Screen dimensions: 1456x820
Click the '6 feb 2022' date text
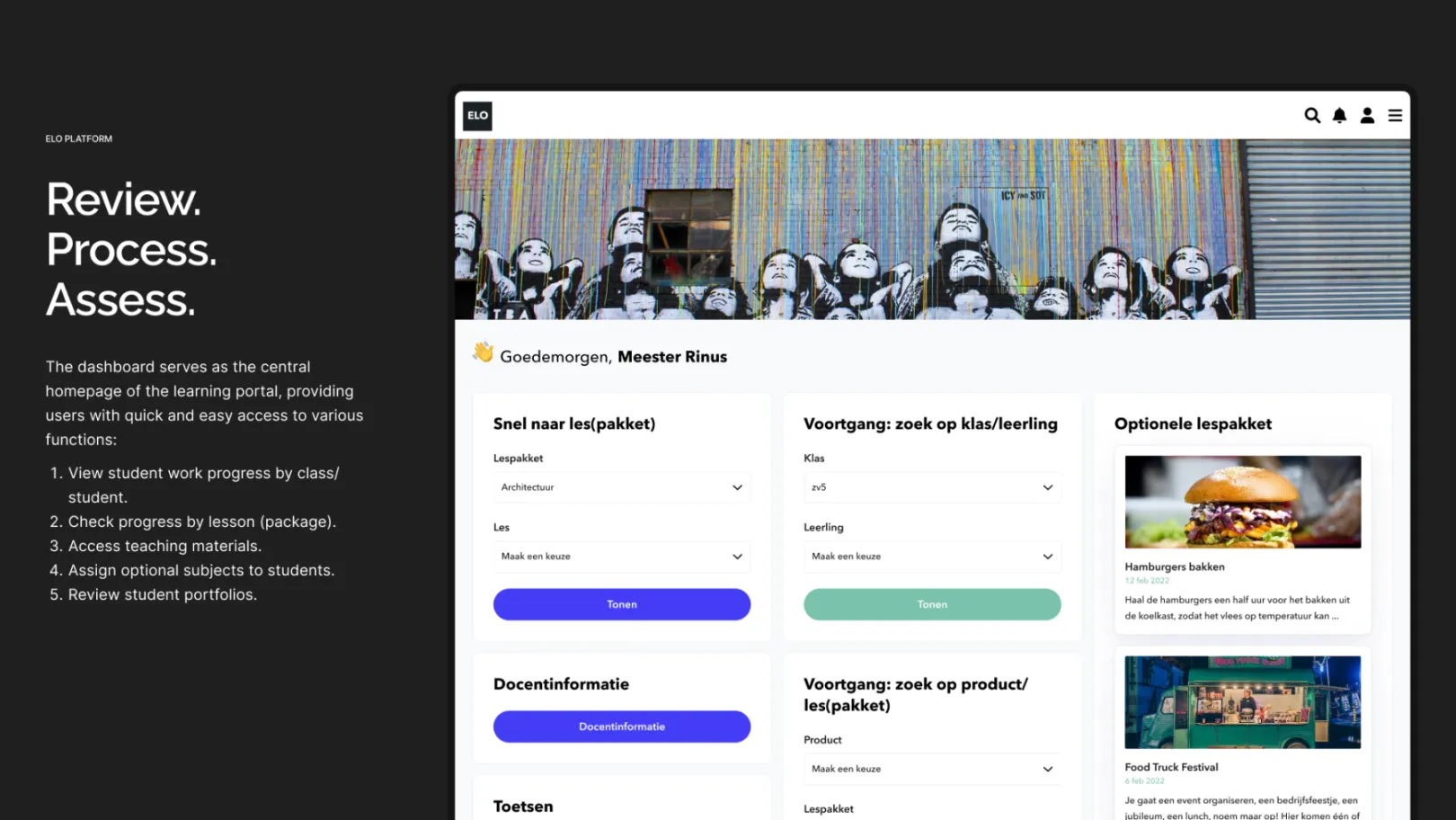pos(1145,781)
